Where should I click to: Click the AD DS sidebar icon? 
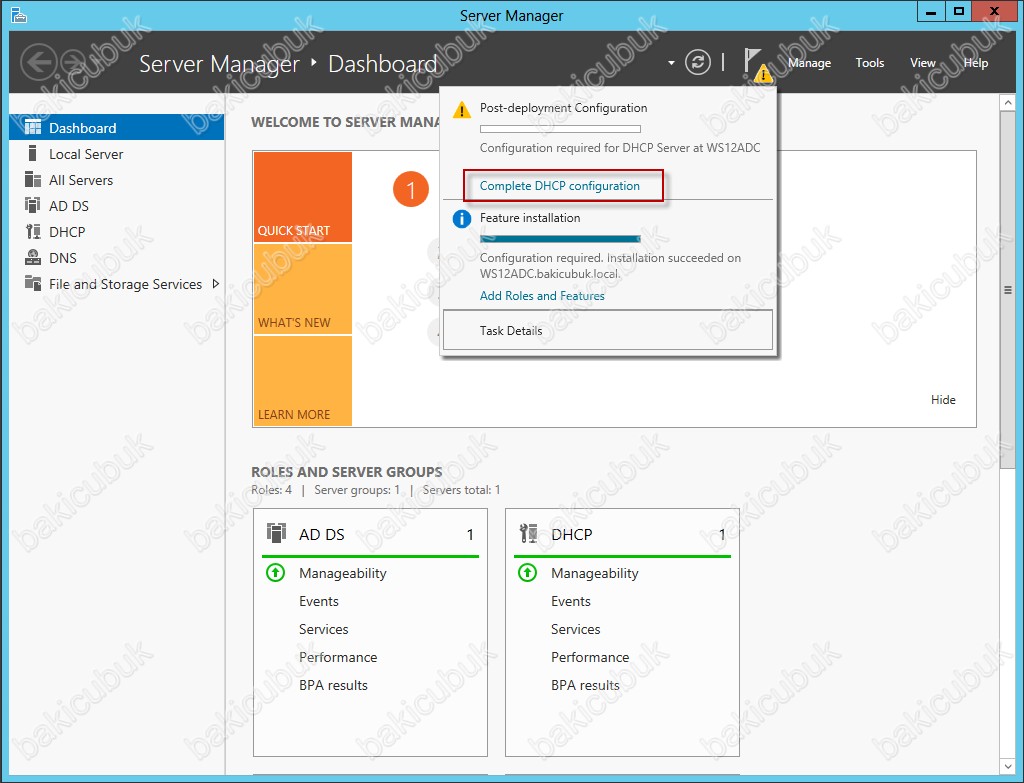(x=33, y=205)
